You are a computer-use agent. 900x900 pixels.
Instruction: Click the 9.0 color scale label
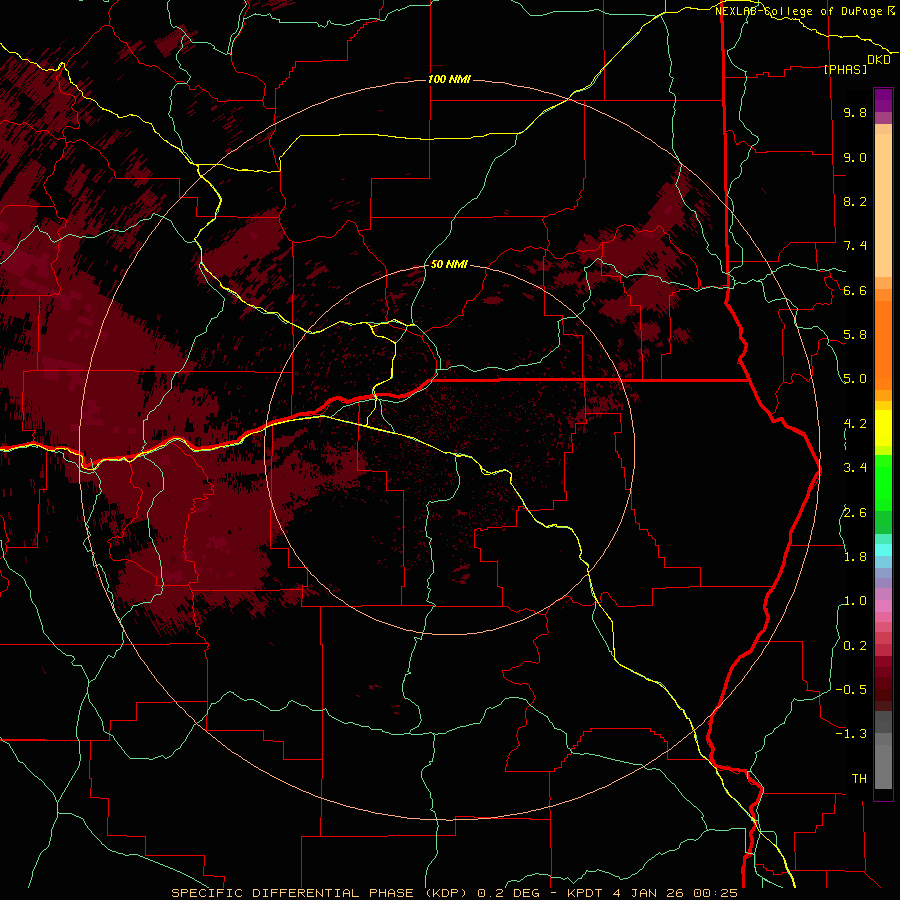pos(855,157)
